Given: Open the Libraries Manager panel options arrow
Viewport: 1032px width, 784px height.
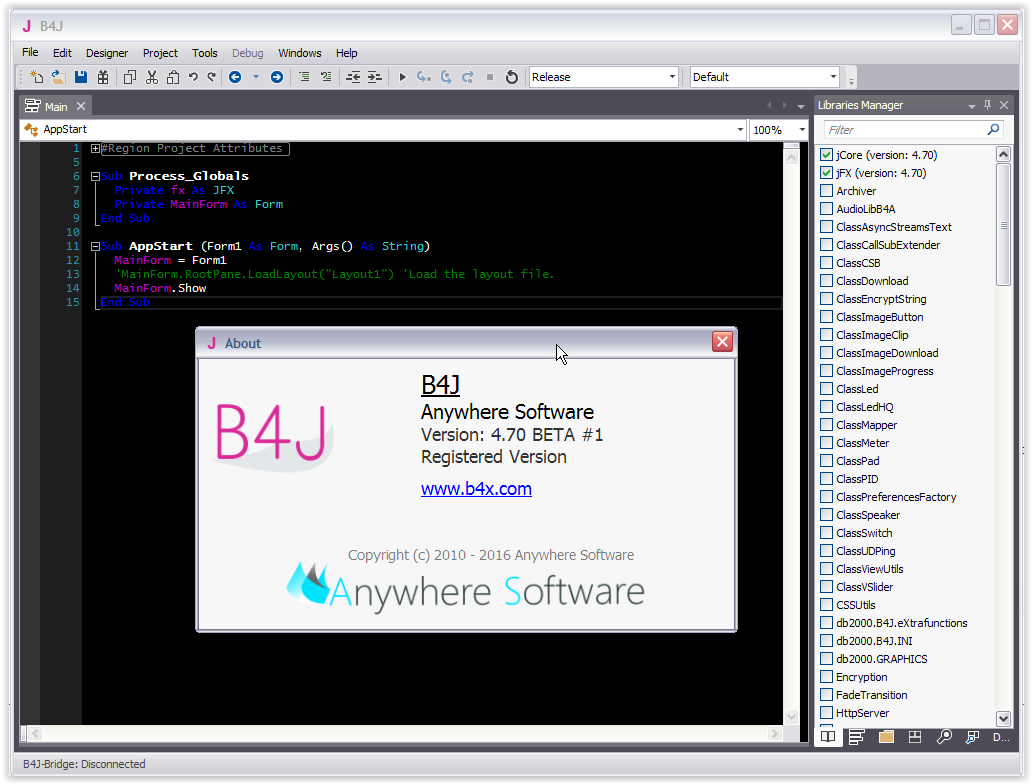Looking at the screenshot, I should tap(971, 105).
